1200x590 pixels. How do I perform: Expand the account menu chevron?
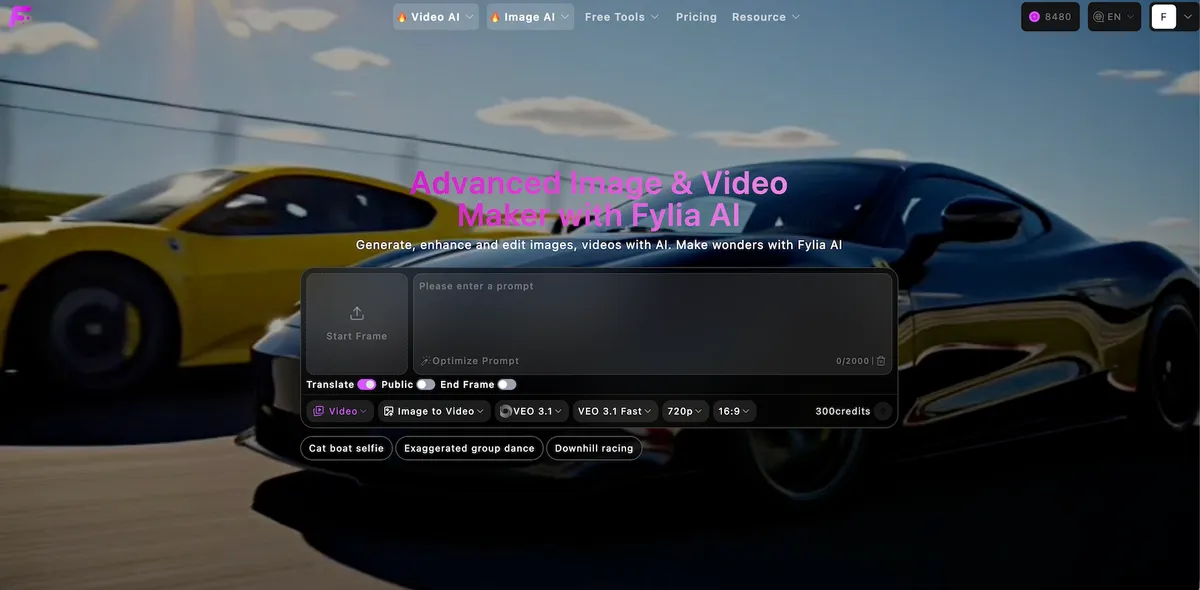click(1187, 17)
